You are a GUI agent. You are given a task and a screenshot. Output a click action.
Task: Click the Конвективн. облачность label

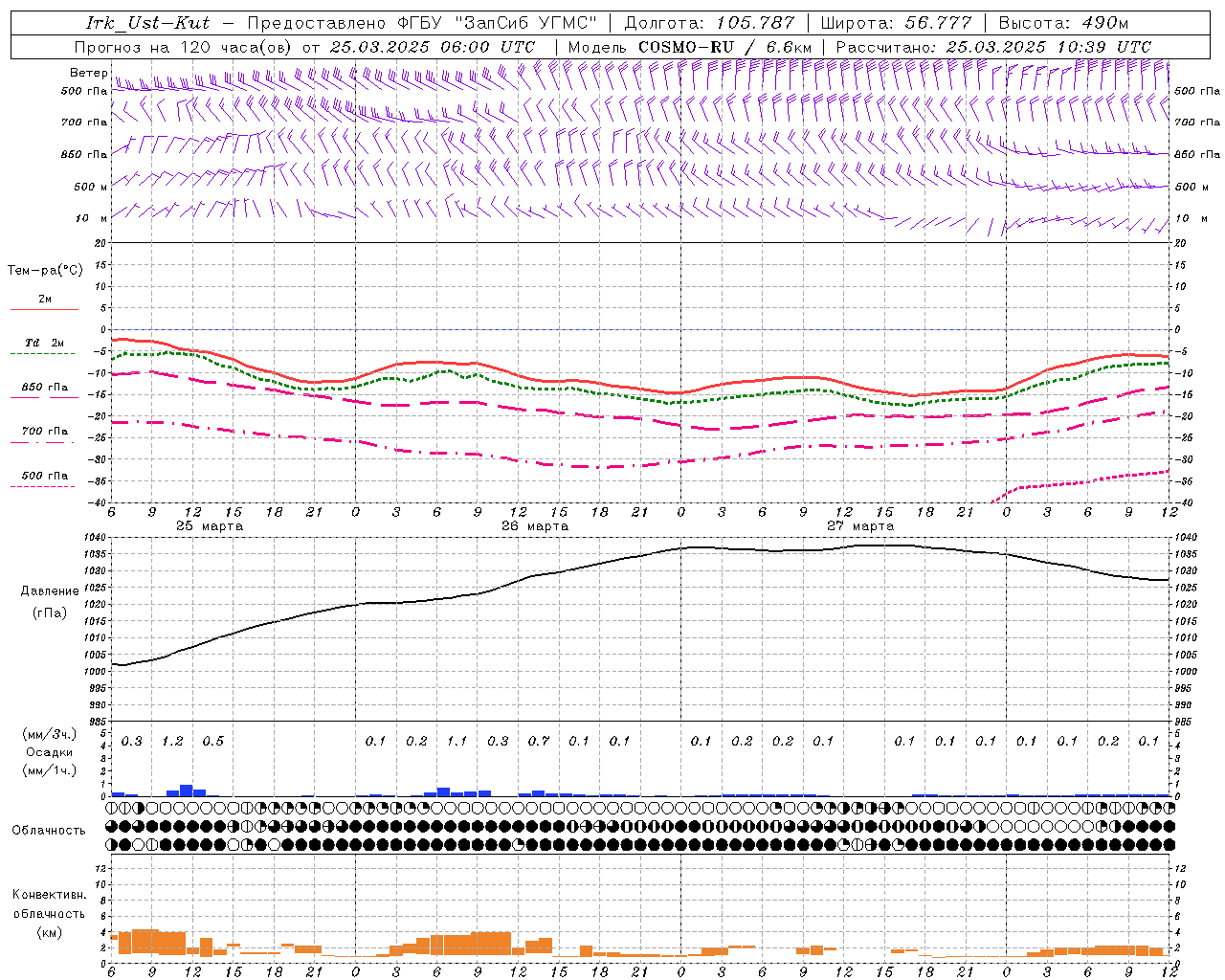click(x=49, y=904)
